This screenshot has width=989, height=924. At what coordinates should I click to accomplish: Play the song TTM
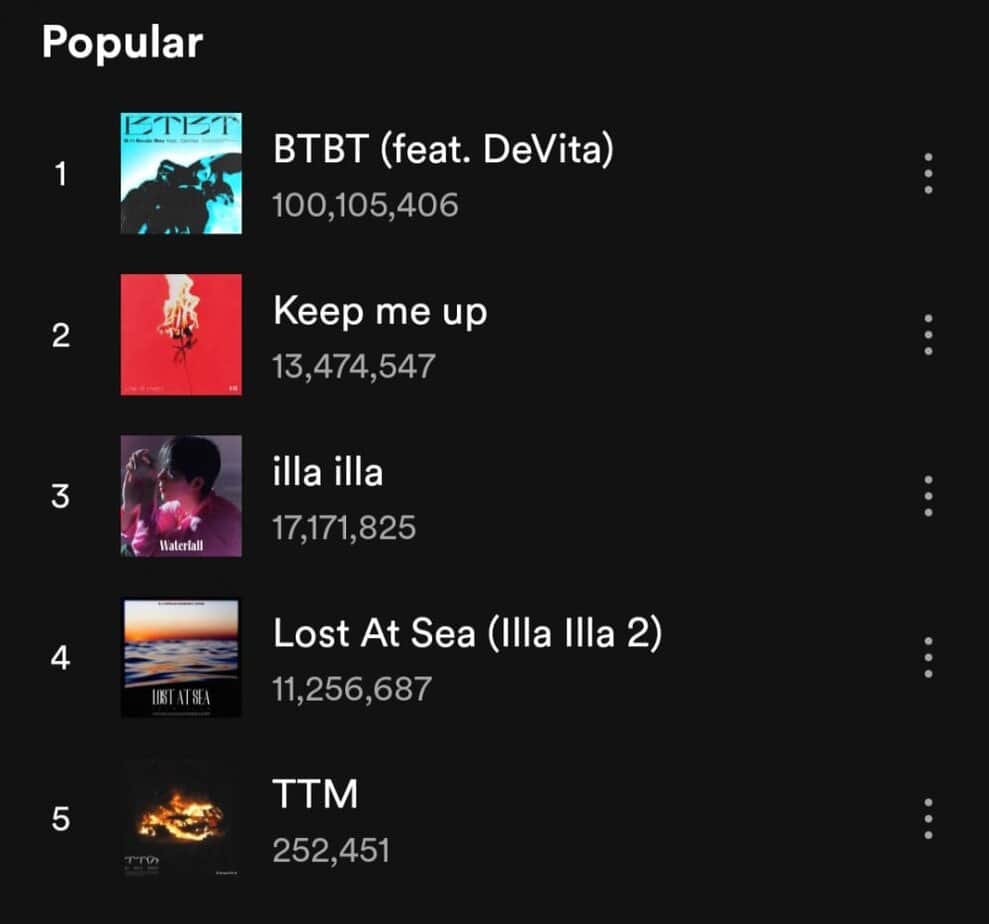coord(315,795)
